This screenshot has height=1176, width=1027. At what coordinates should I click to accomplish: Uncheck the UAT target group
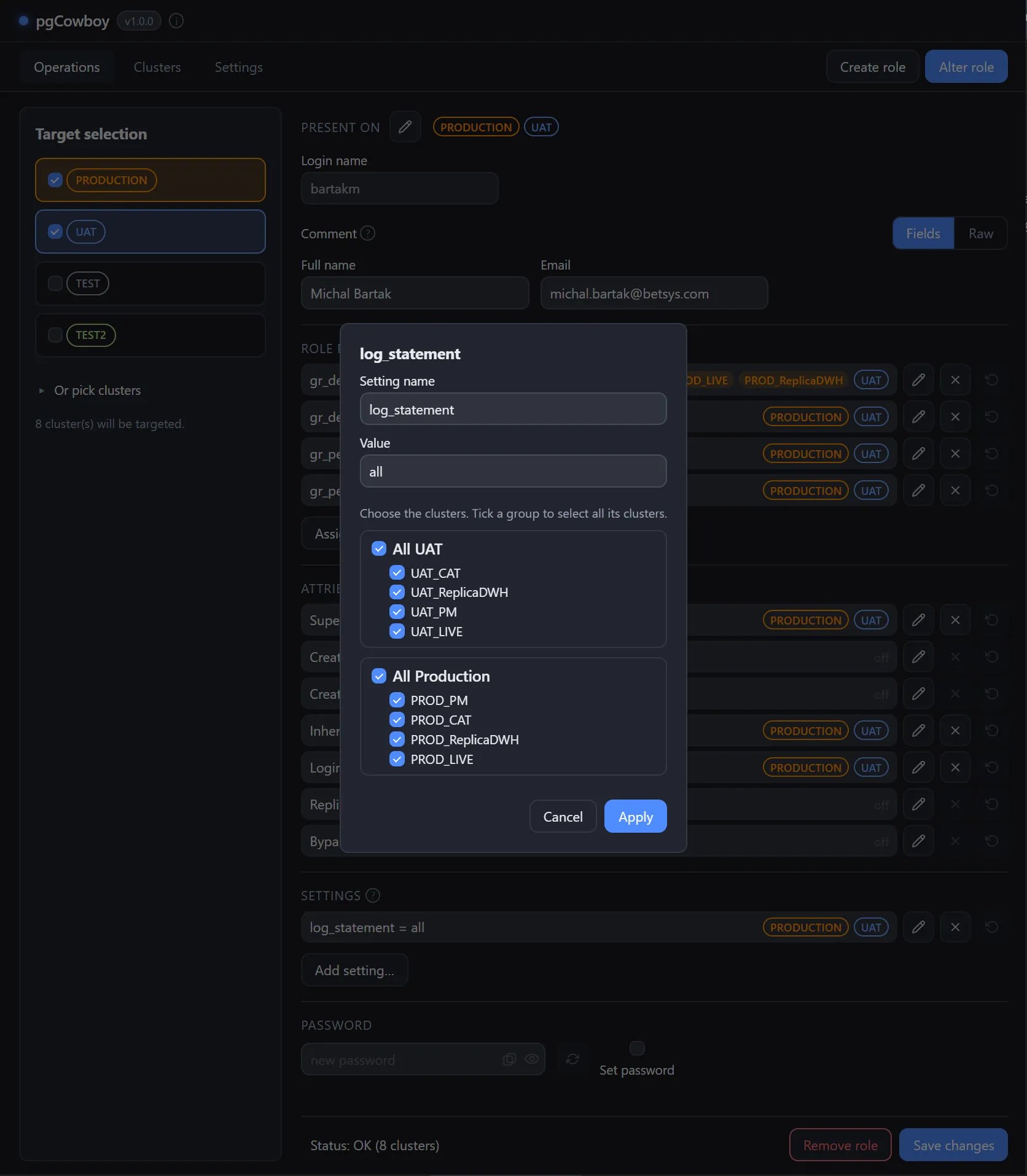pos(55,232)
